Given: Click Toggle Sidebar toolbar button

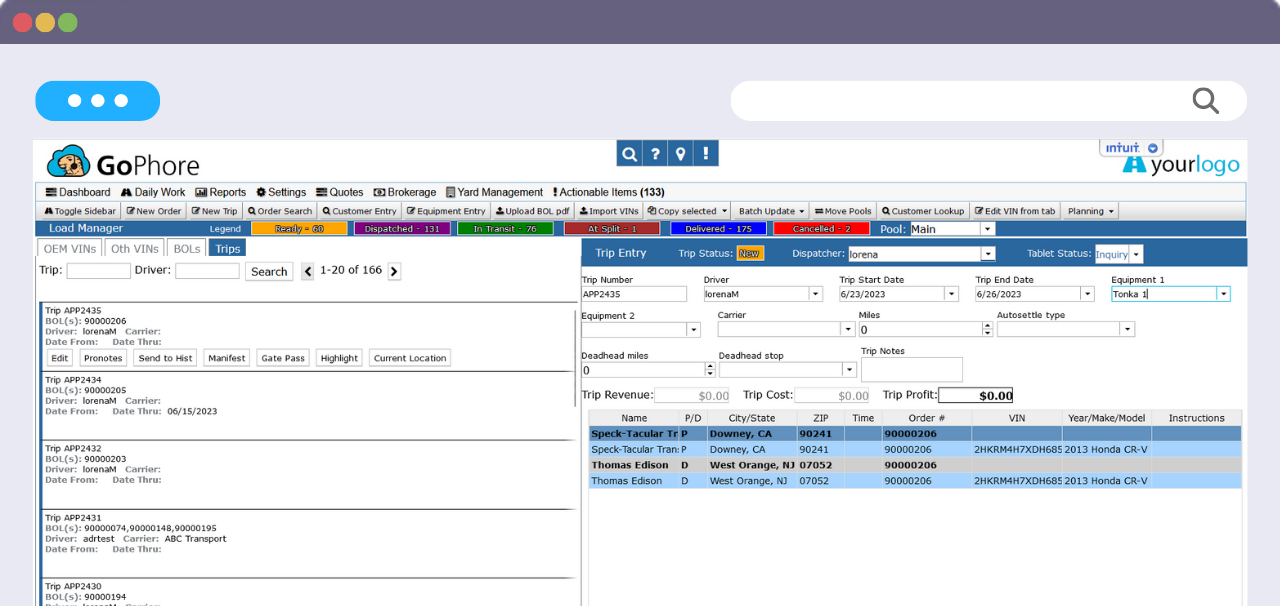Looking at the screenshot, I should [x=80, y=211].
